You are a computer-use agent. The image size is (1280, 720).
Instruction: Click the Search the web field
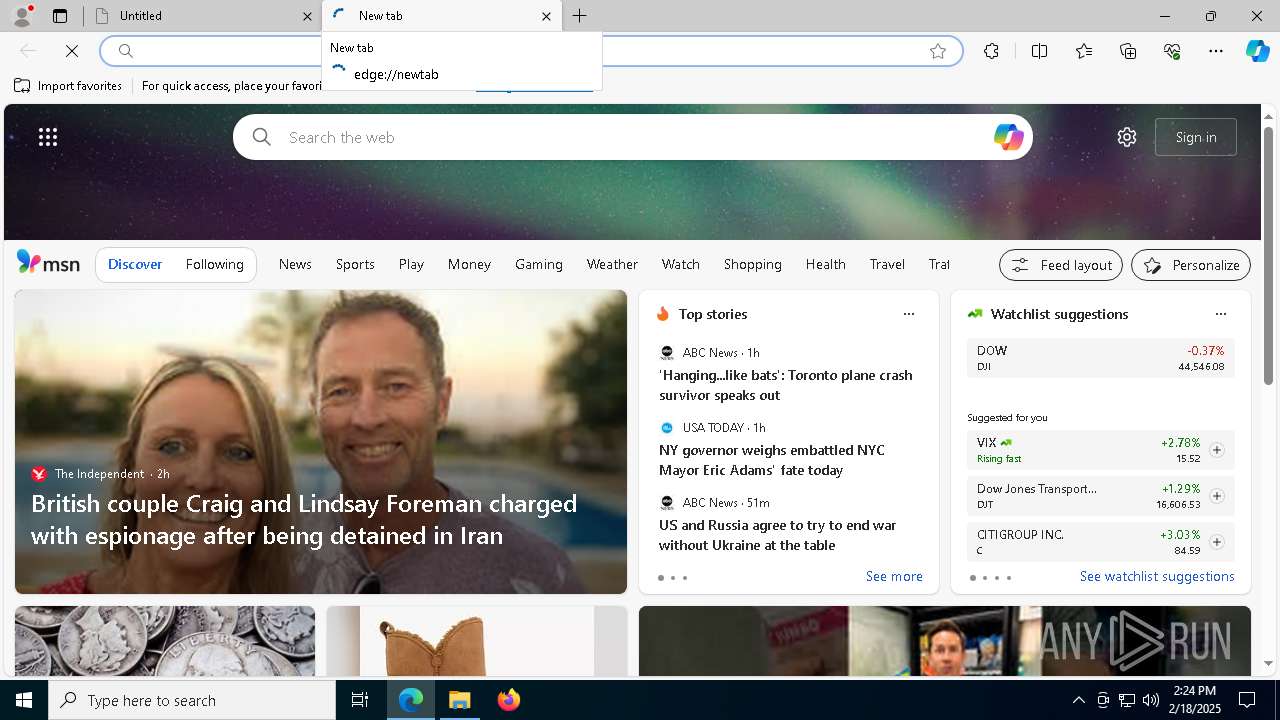coord(633,137)
